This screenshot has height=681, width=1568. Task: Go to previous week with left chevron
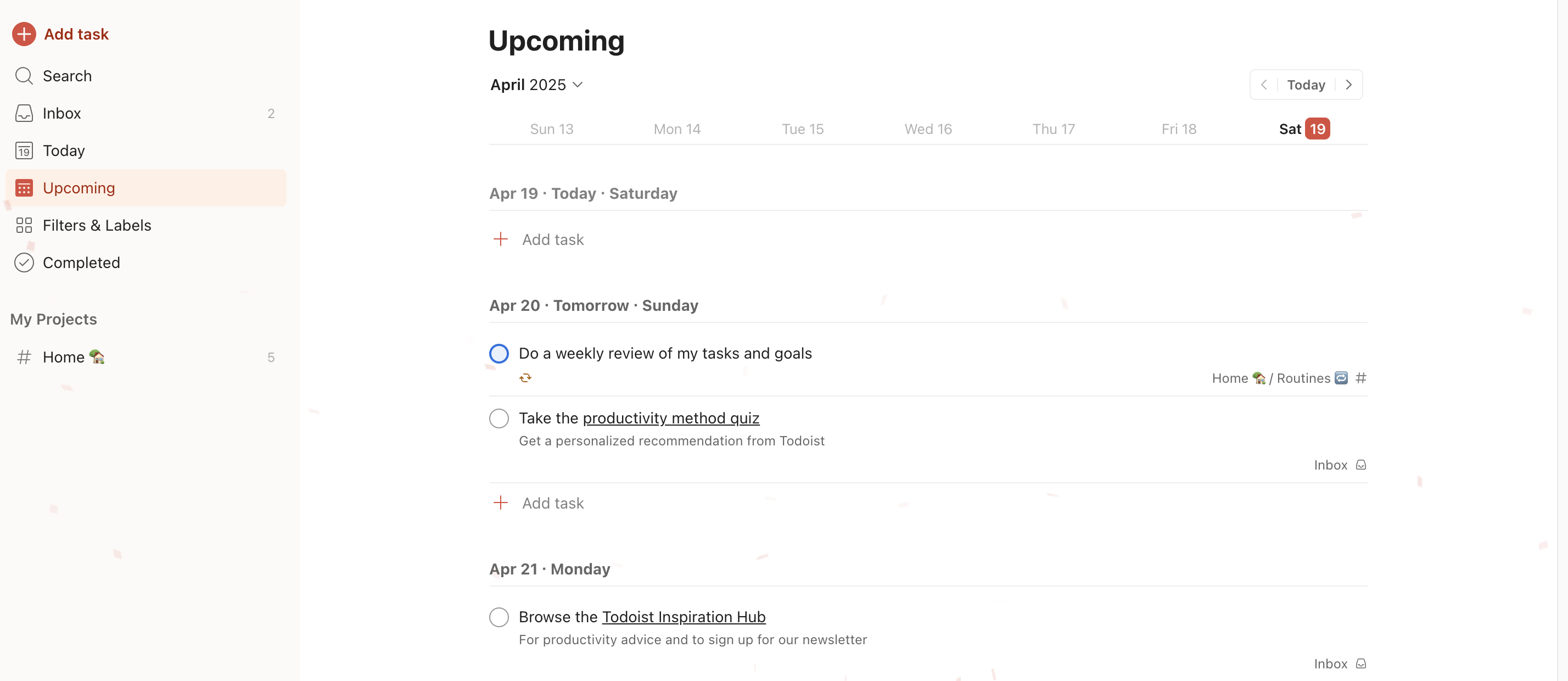click(1264, 85)
